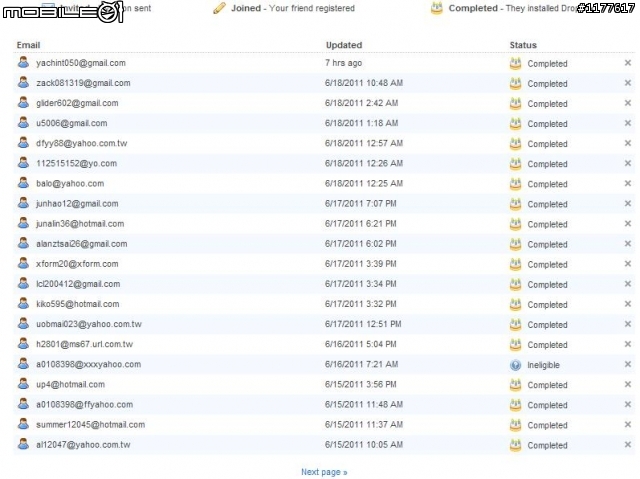Select the email 112515152@yo.com

(76, 163)
